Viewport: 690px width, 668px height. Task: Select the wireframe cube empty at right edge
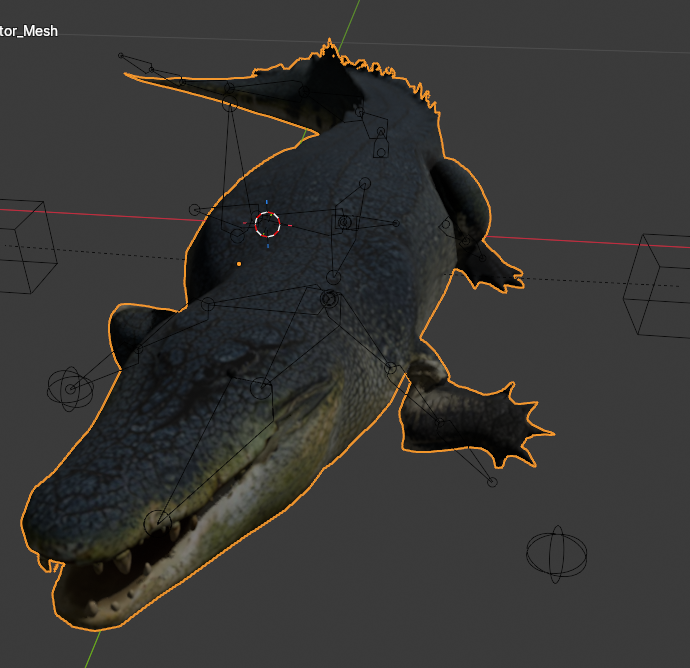657,286
